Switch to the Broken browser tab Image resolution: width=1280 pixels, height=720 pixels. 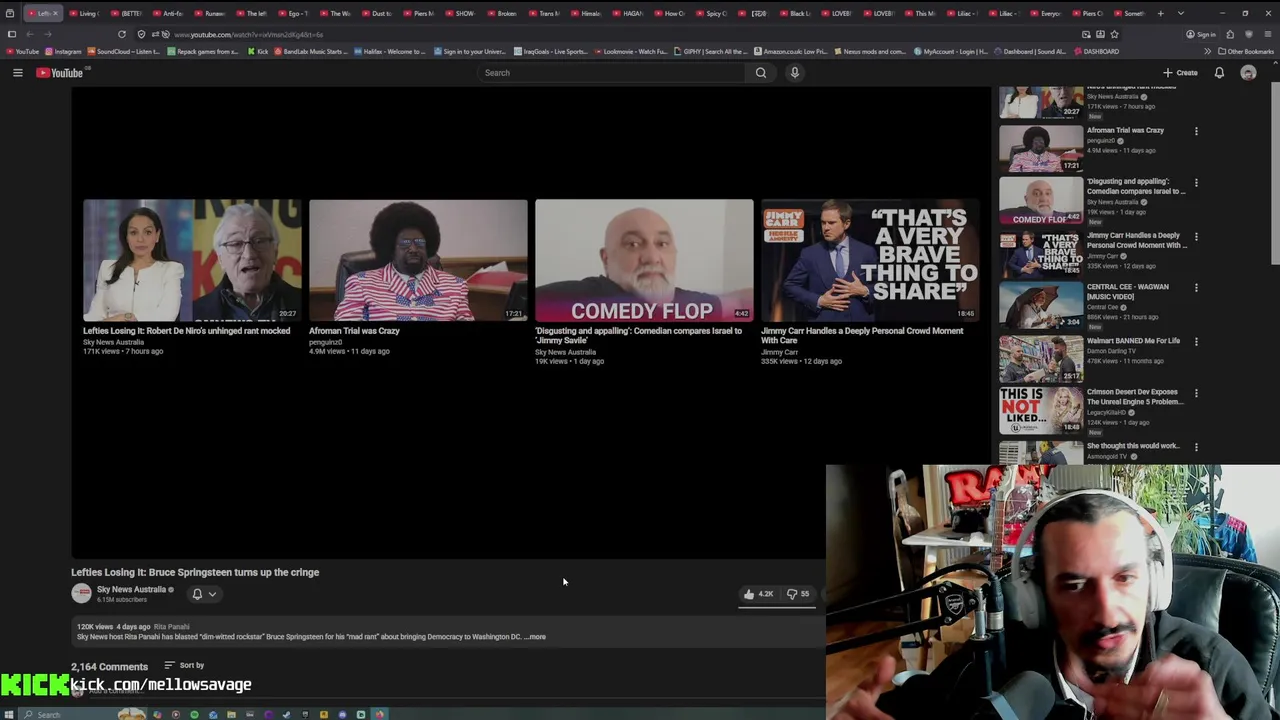pos(501,13)
